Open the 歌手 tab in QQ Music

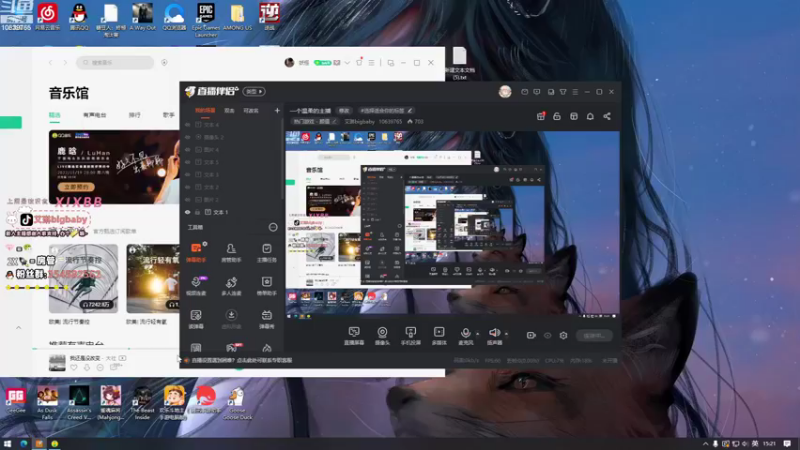168,115
